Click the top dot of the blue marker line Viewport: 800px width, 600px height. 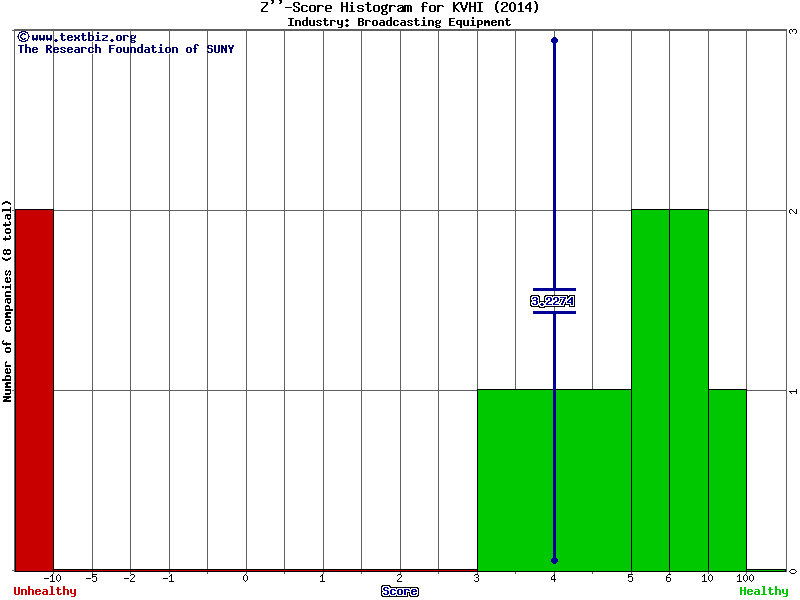[554, 40]
